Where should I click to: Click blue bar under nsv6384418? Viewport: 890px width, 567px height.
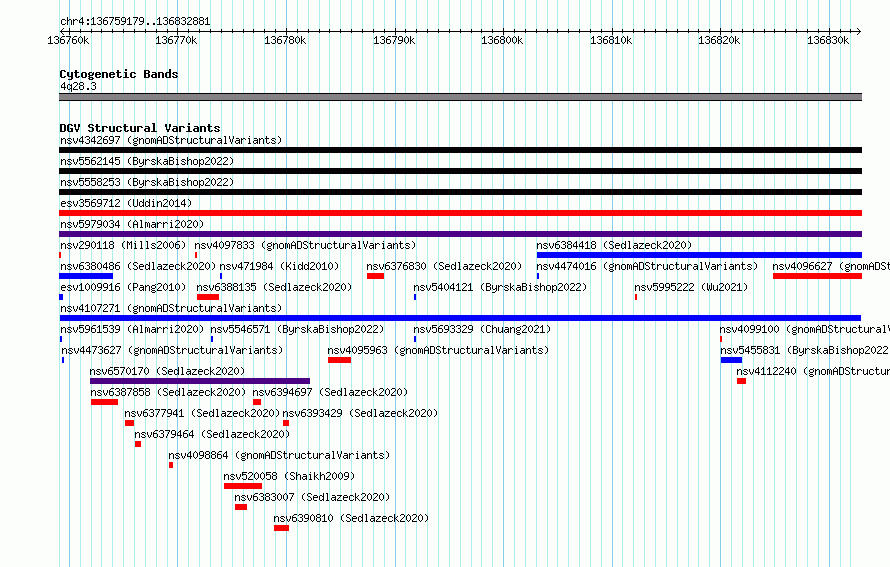click(699, 255)
